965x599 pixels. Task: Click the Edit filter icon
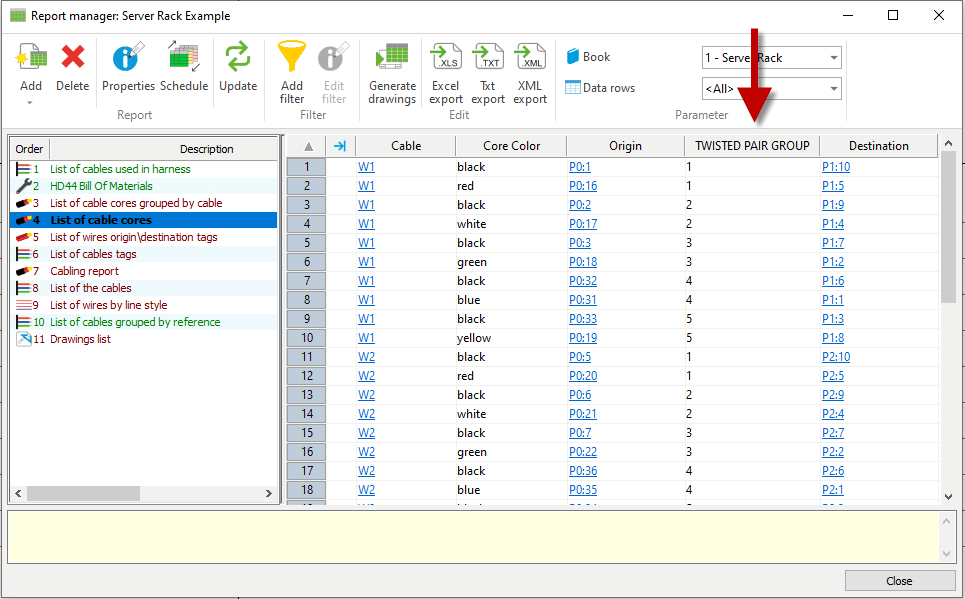click(x=334, y=57)
